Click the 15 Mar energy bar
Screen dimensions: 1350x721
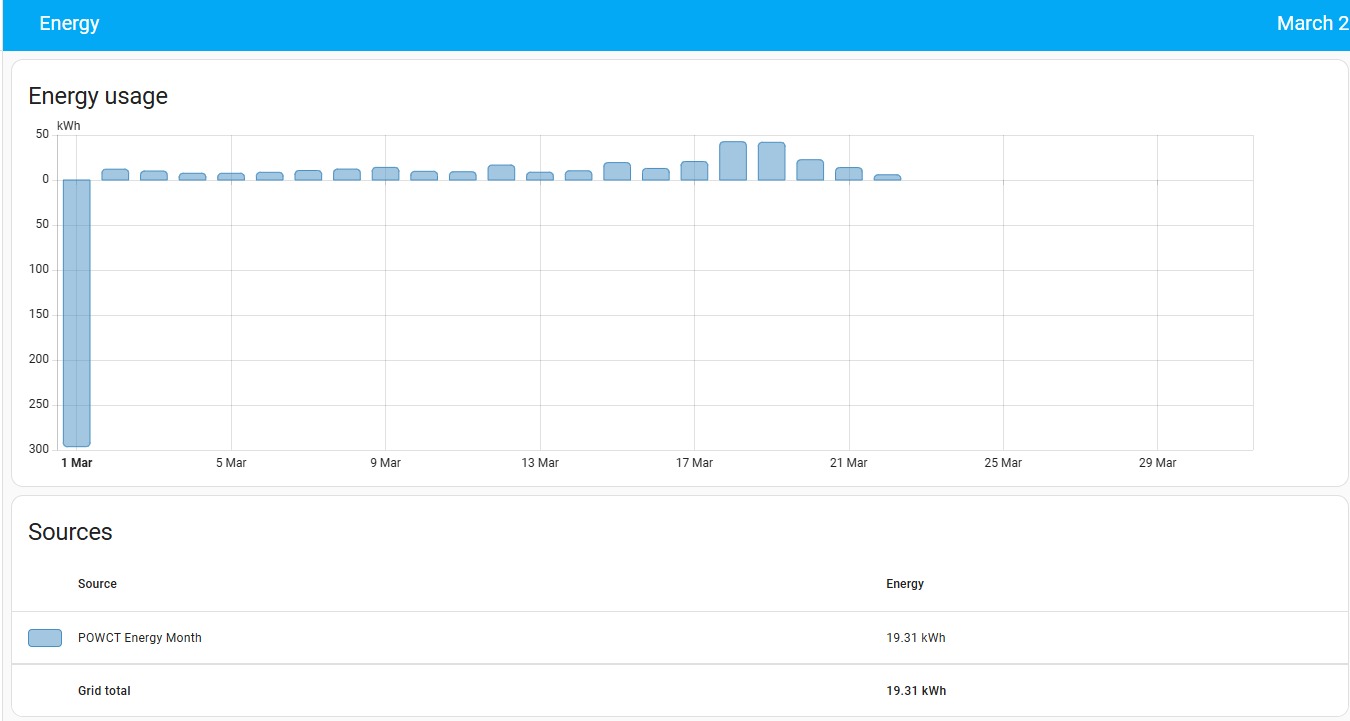[x=617, y=171]
